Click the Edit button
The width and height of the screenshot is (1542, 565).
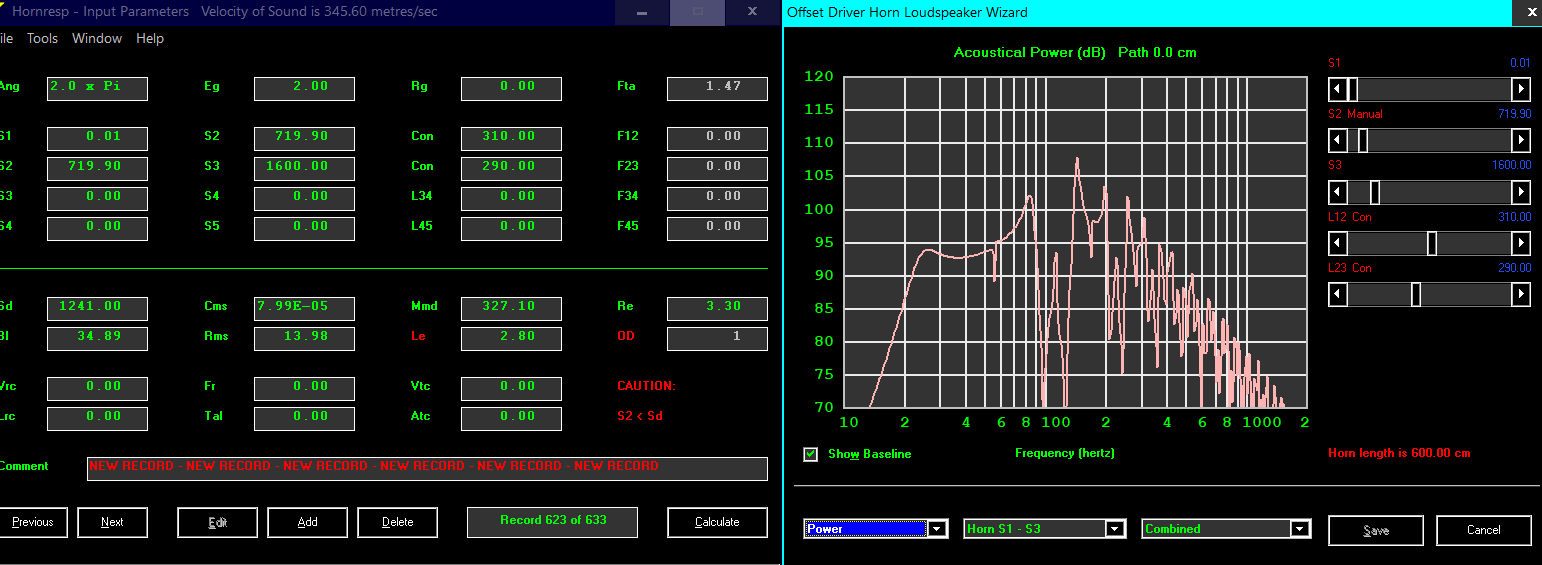pos(217,522)
